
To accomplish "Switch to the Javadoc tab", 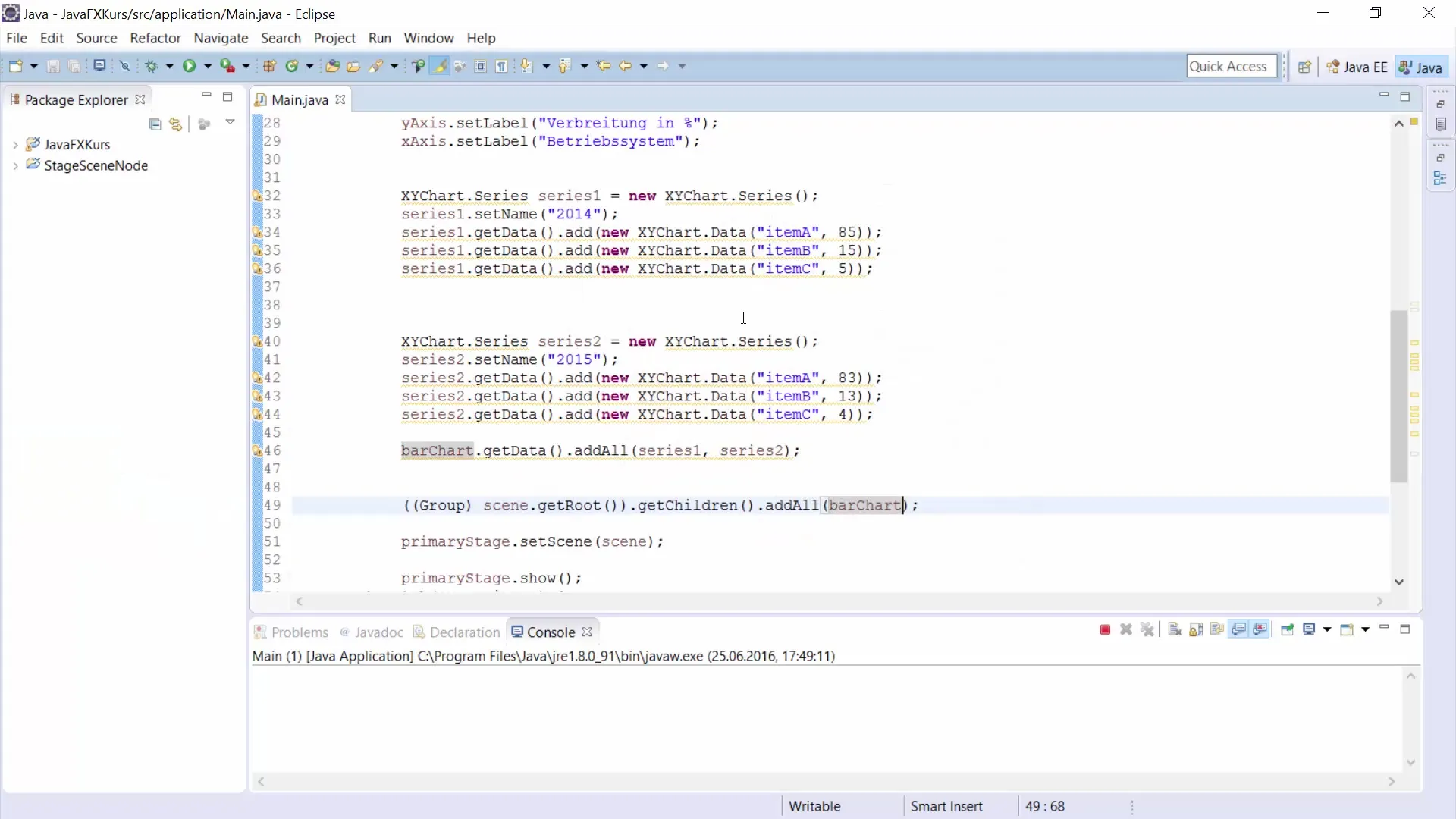I will coord(372,632).
